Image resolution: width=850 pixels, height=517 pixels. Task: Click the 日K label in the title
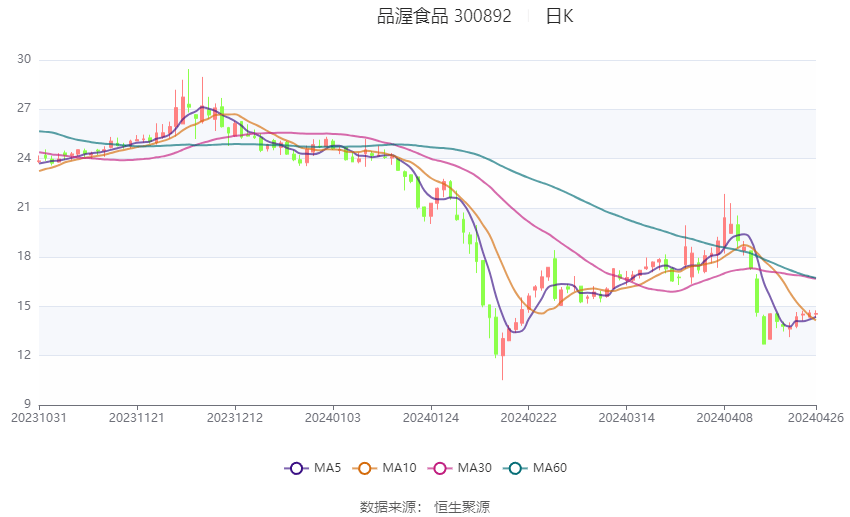tap(559, 16)
